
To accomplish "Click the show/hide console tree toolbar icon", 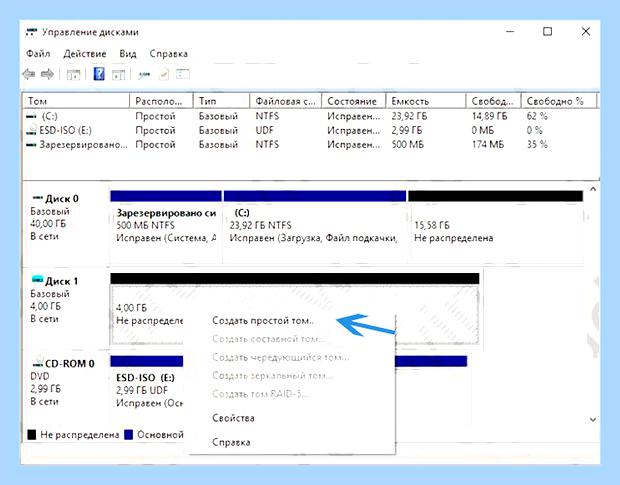I will coord(74,74).
